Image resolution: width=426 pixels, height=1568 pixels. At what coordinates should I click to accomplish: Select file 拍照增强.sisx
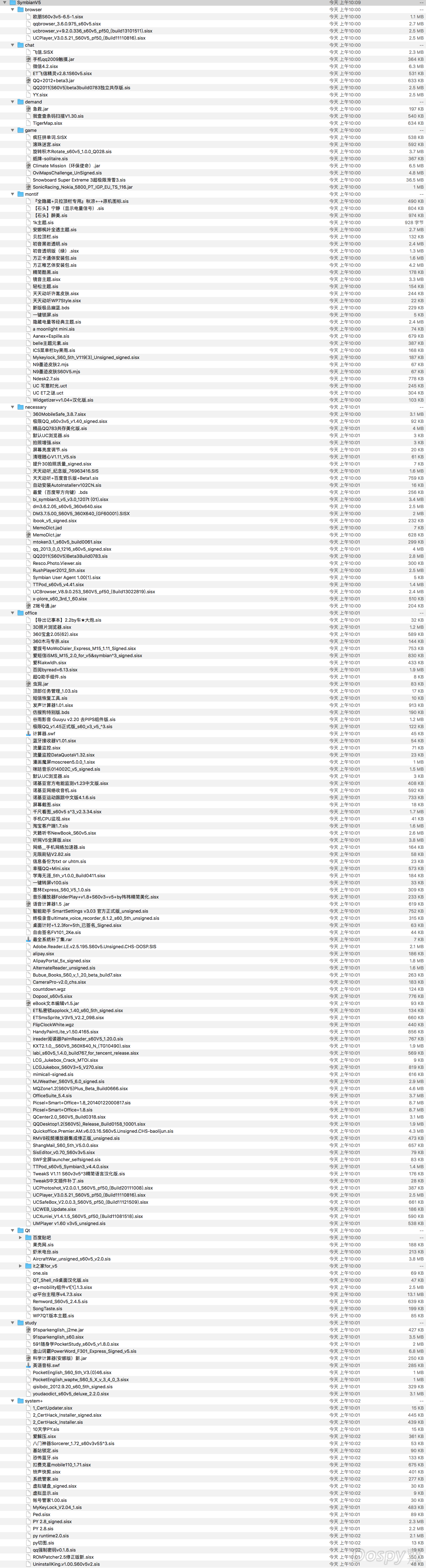click(x=47, y=442)
